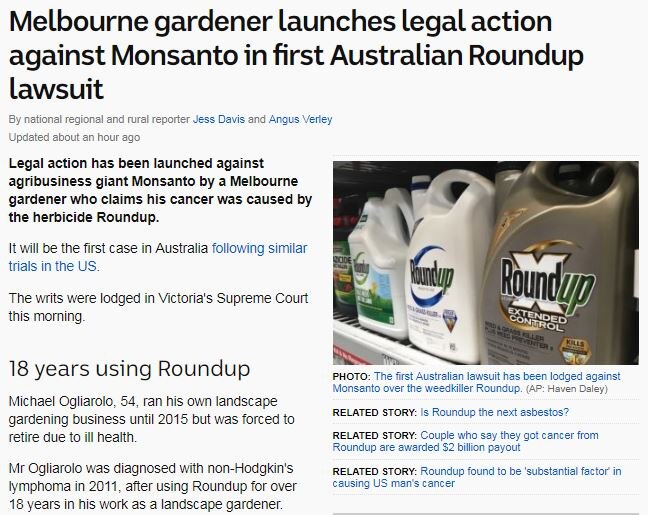Viewport: 648px width, 515px height.
Task: Click the 'By national regional and rural reporter' byline text
Action: click(x=99, y=119)
